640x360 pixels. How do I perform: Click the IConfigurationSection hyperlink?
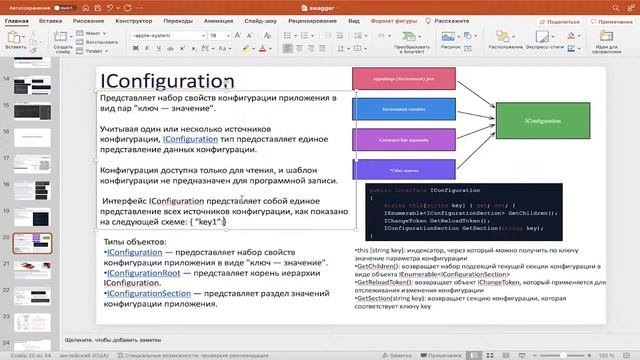coord(149,293)
